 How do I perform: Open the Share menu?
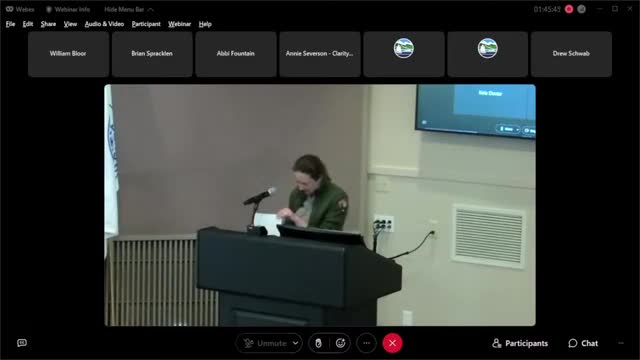coord(48,24)
